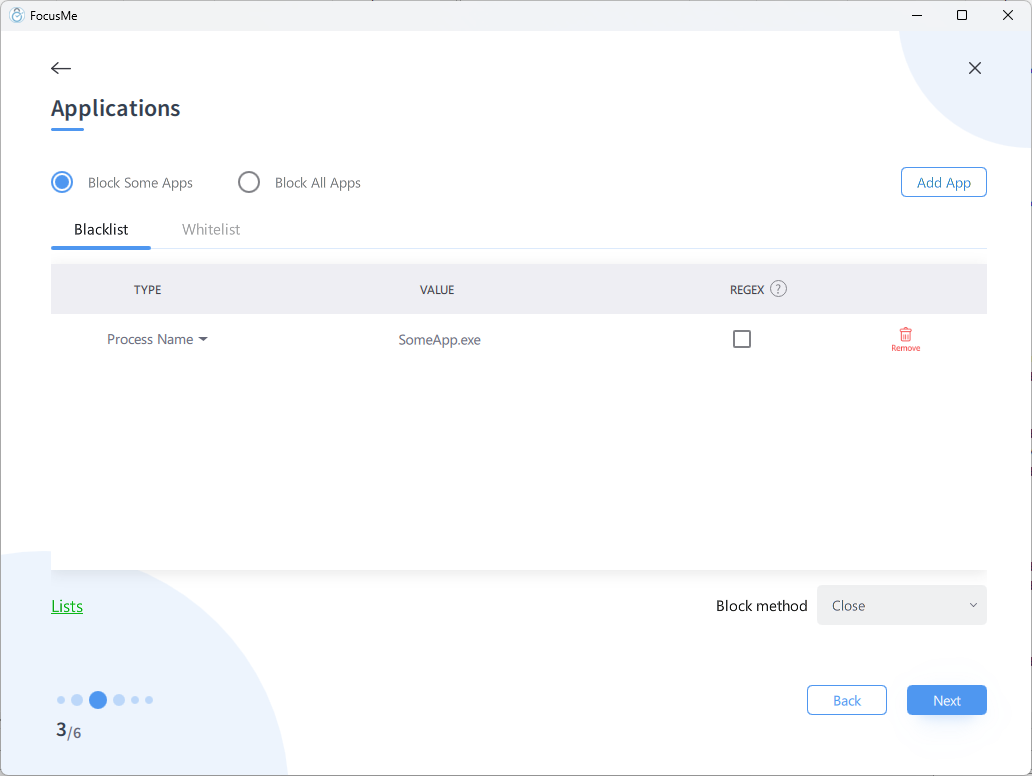Open the Lists link
The image size is (1032, 776).
click(67, 606)
